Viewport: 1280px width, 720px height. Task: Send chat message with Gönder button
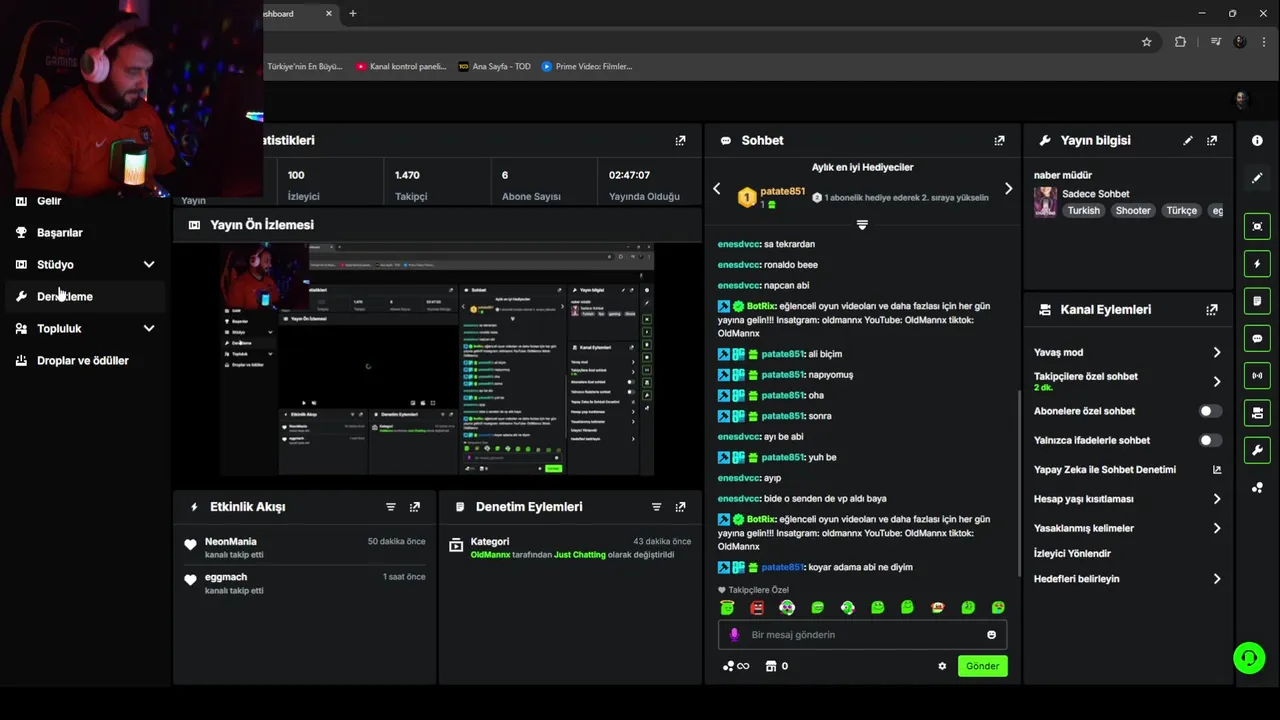click(982, 666)
